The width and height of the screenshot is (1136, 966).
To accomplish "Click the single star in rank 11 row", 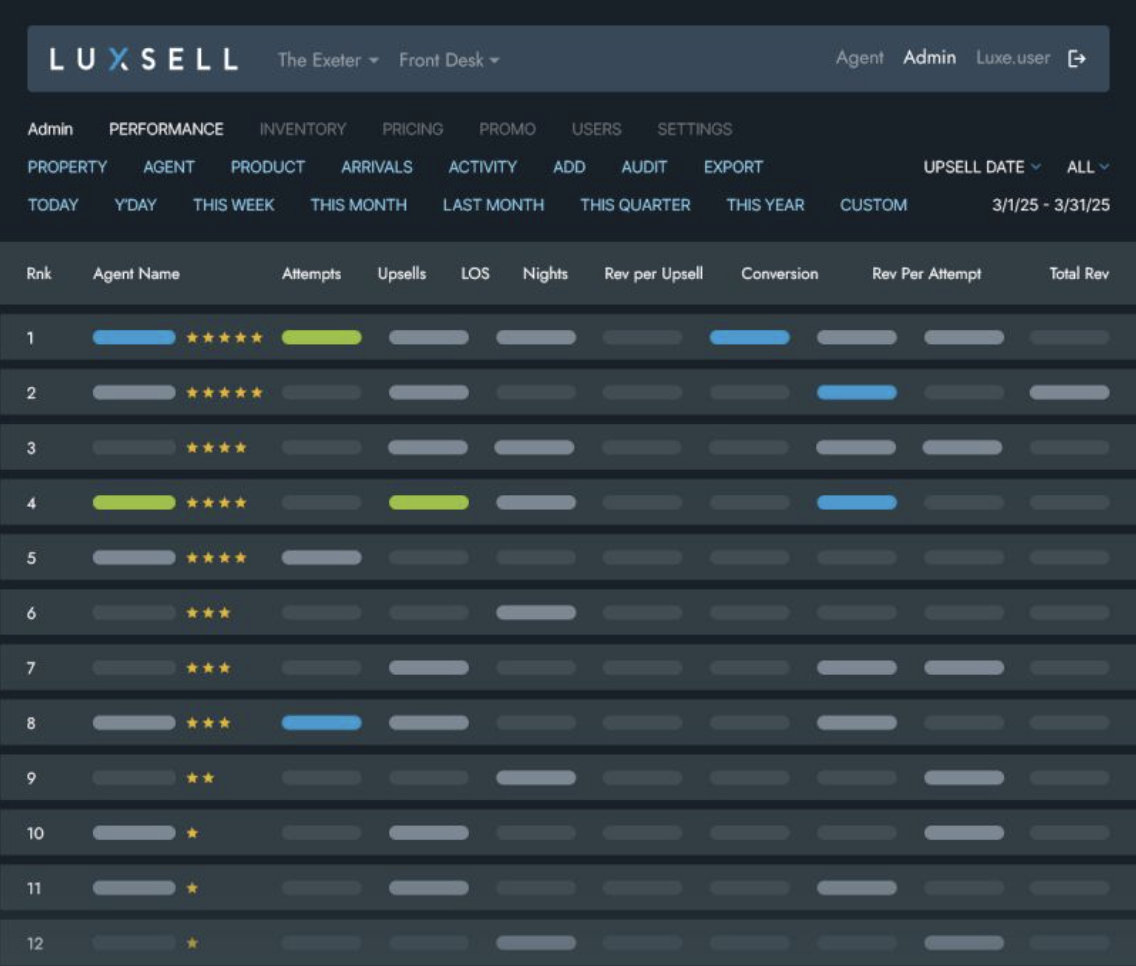I will tap(192, 888).
